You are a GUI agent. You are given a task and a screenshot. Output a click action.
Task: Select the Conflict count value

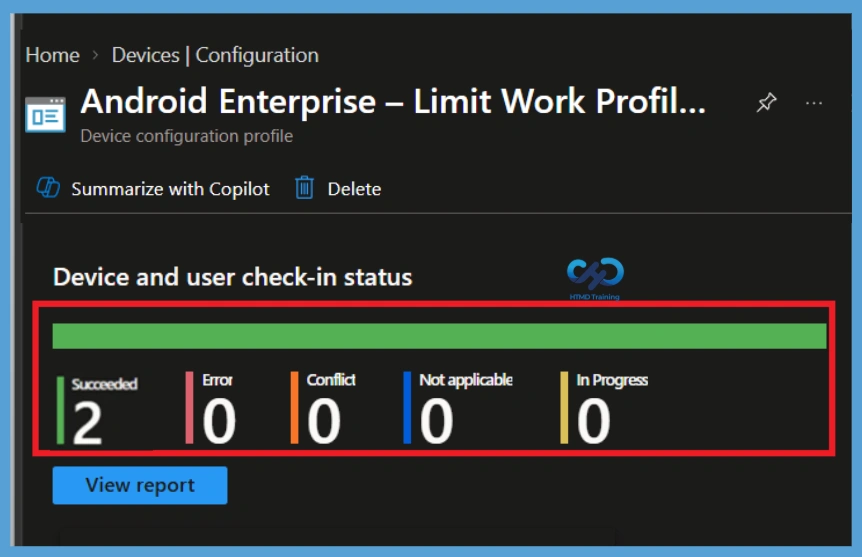pyautogui.click(x=324, y=421)
